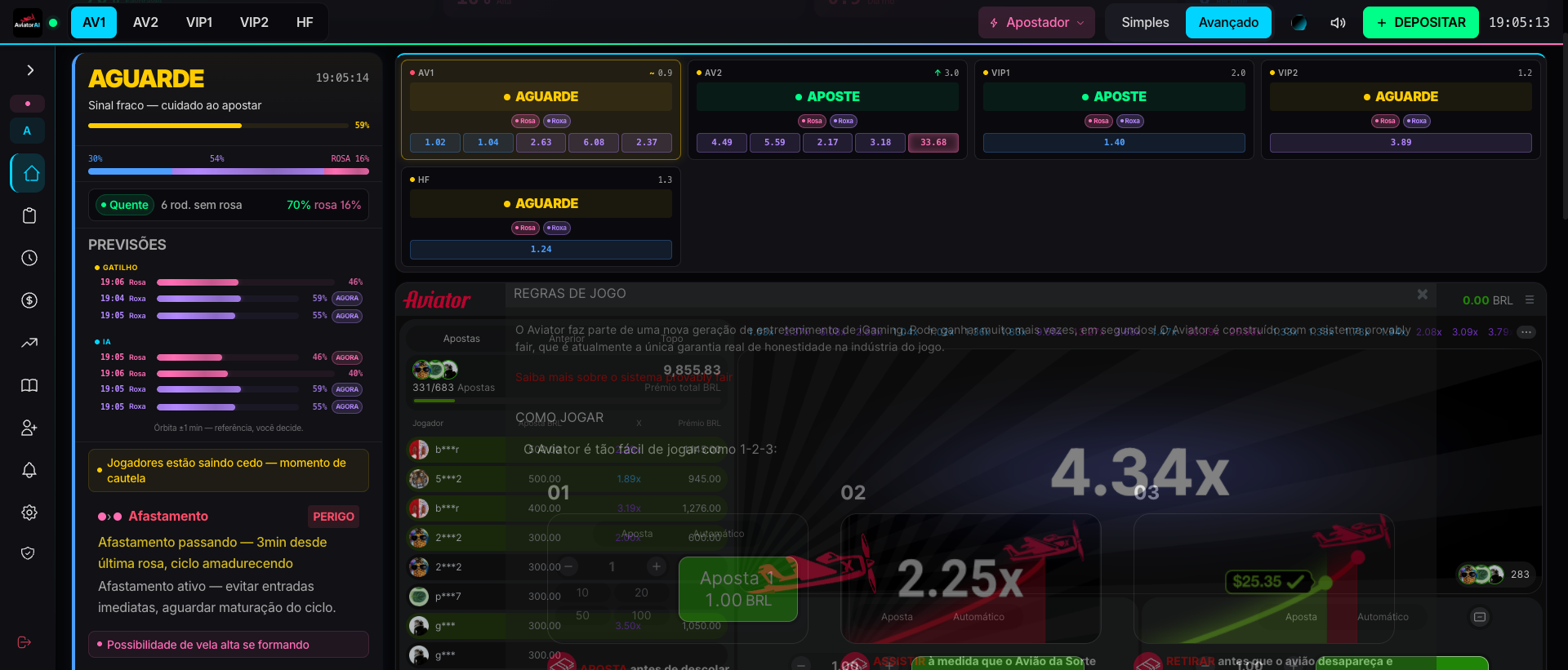Click AGORA badge on GATILHO 19:04 Roxa row
The height and width of the screenshot is (670, 1568).
[x=347, y=299]
